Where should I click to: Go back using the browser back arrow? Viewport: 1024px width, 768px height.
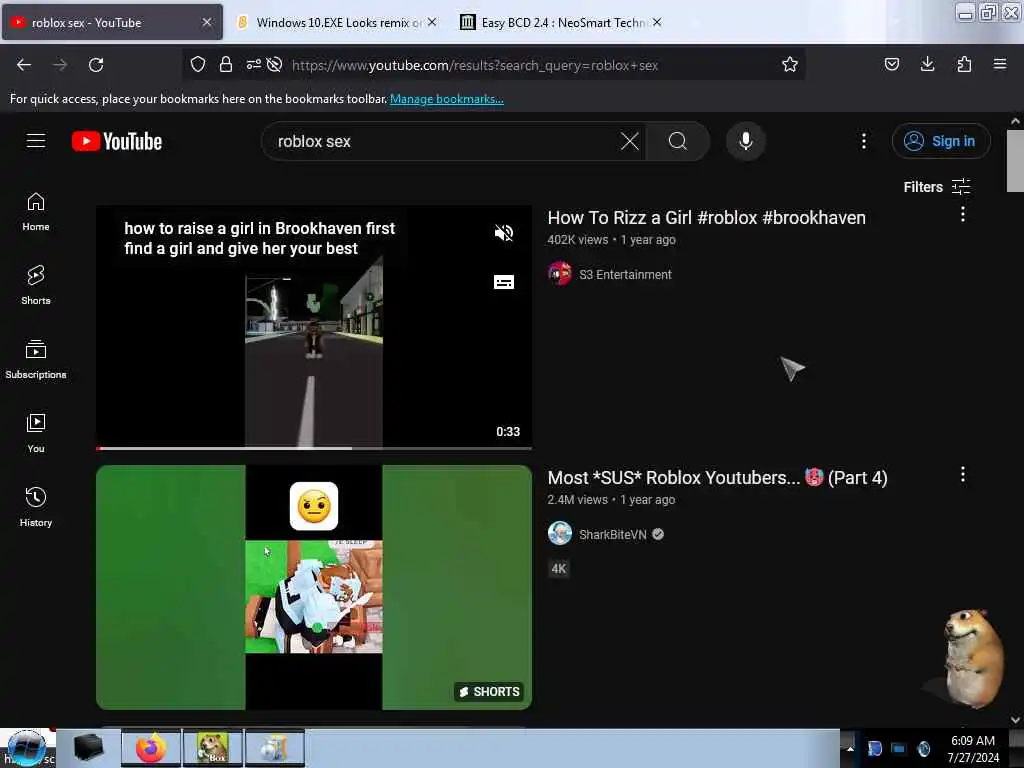pos(24,65)
